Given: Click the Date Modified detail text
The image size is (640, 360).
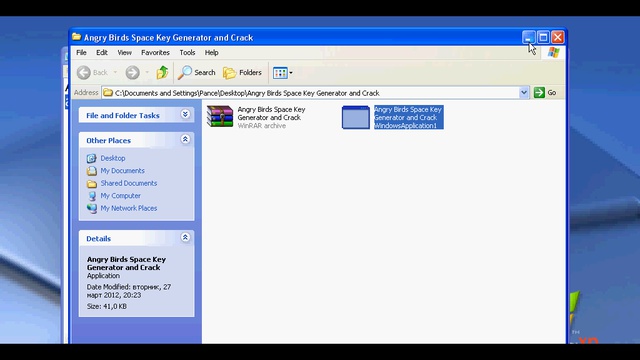Looking at the screenshot, I should point(129,291).
